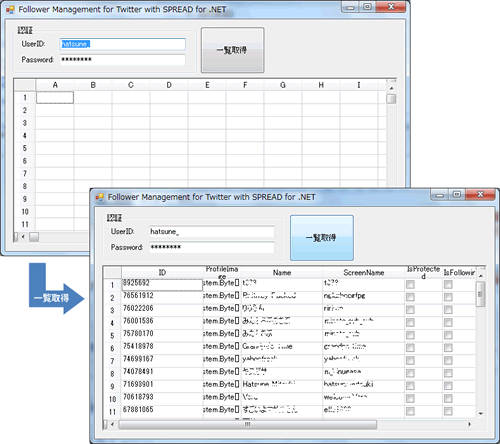Click the back grid's vertical scrollbar up arrow

click(392, 89)
